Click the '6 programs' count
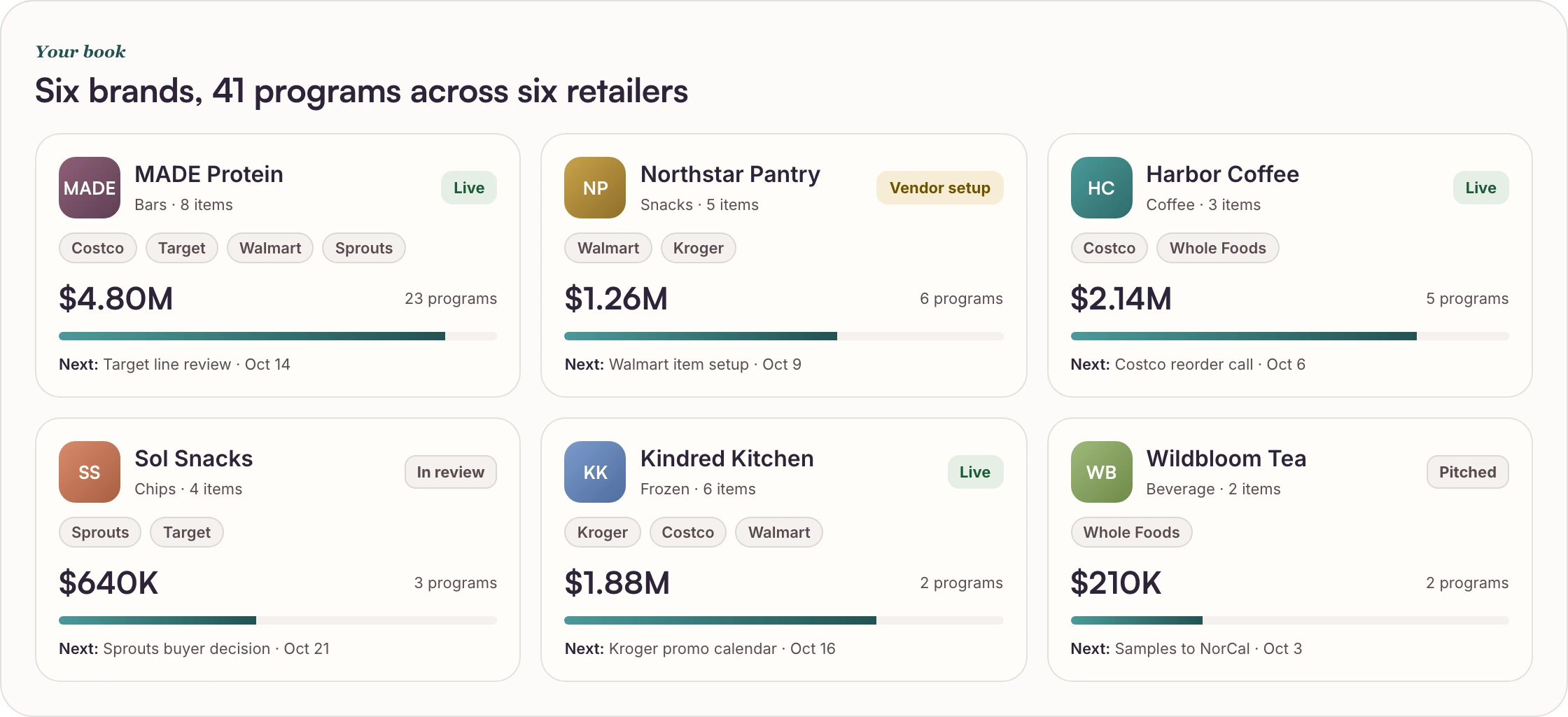1568x717 pixels. click(961, 298)
